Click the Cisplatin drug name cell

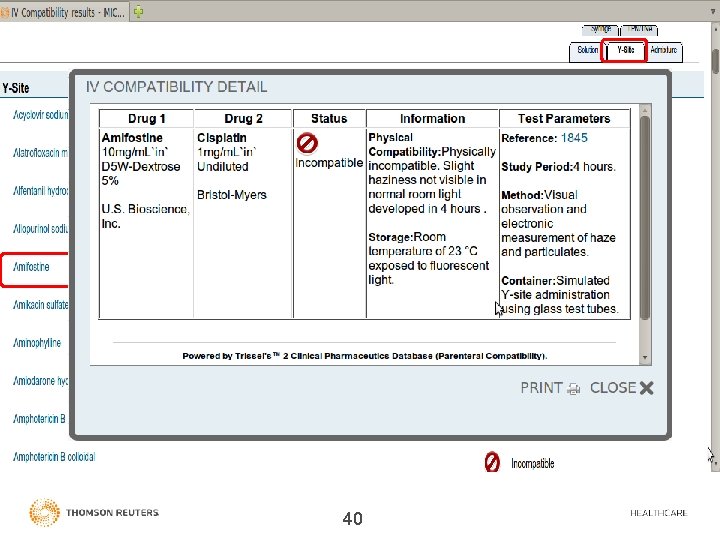tap(222, 138)
